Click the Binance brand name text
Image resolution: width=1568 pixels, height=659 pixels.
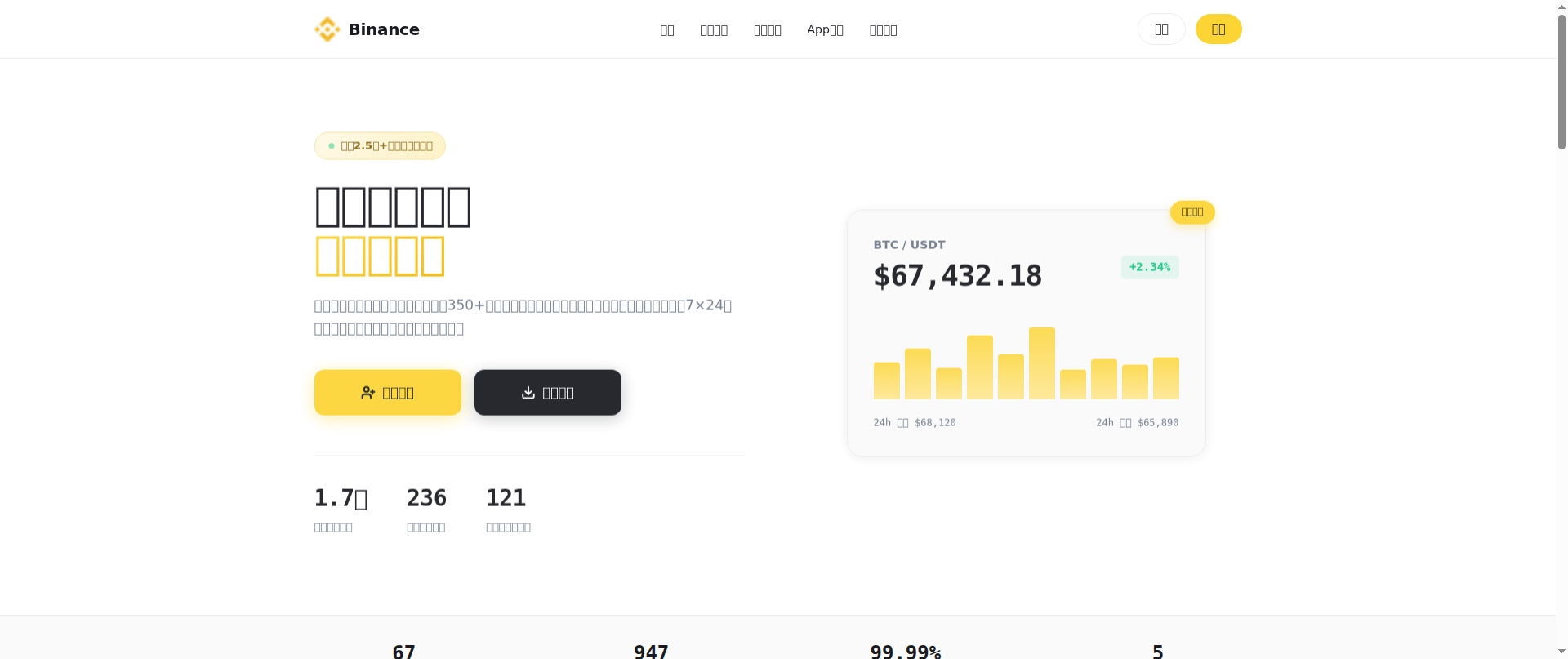tap(384, 29)
